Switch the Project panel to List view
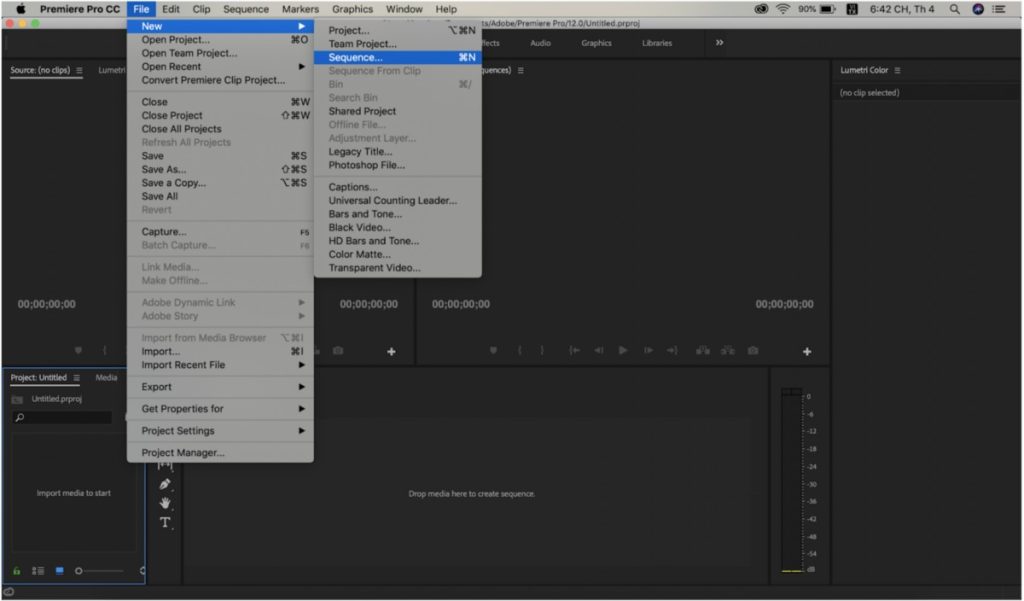Viewport: 1024px width, 601px height. pos(38,571)
